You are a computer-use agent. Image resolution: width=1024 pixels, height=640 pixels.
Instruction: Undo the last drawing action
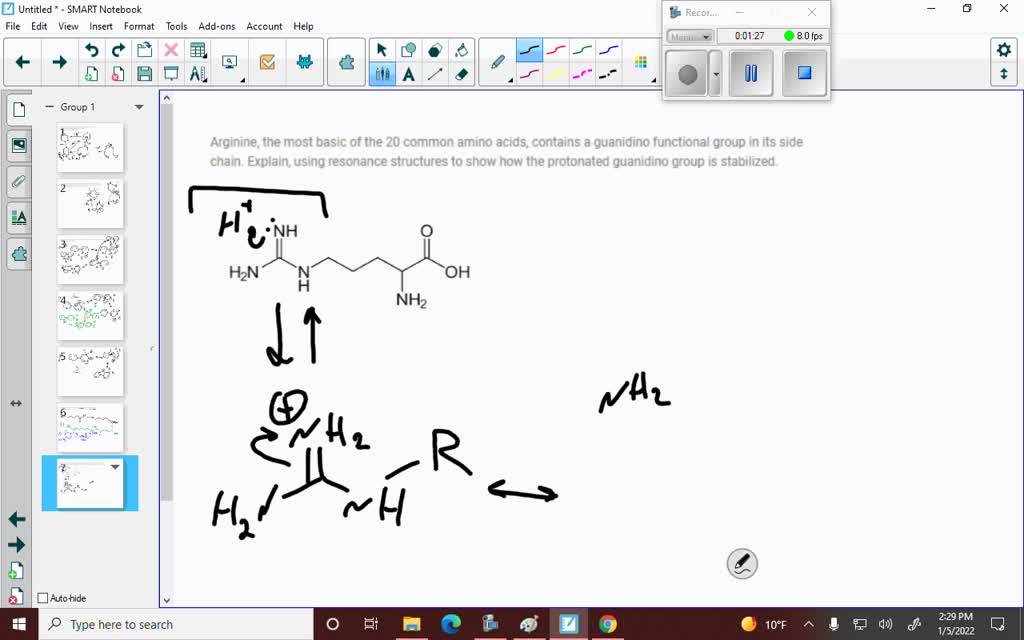point(92,48)
